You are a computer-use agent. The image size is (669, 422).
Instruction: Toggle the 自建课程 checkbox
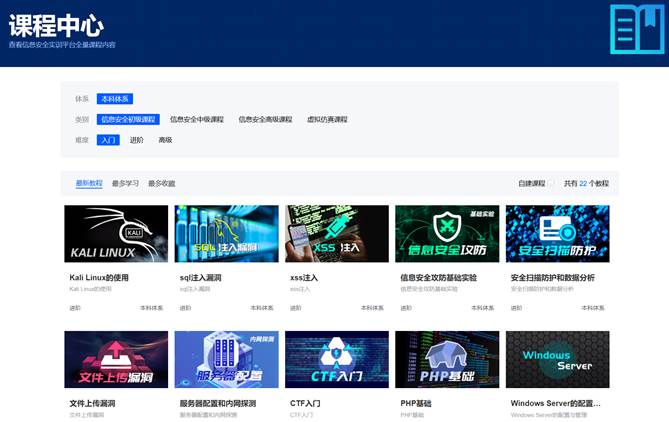point(551,184)
